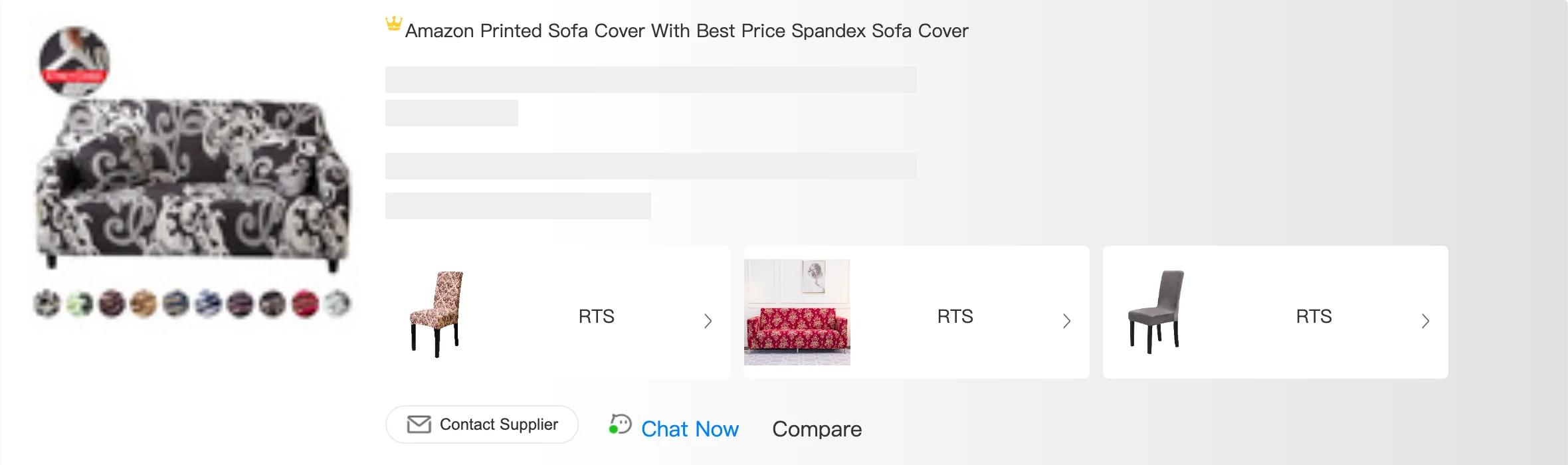Pick the red pattern color swatch
The image size is (1568, 465).
pos(305,304)
